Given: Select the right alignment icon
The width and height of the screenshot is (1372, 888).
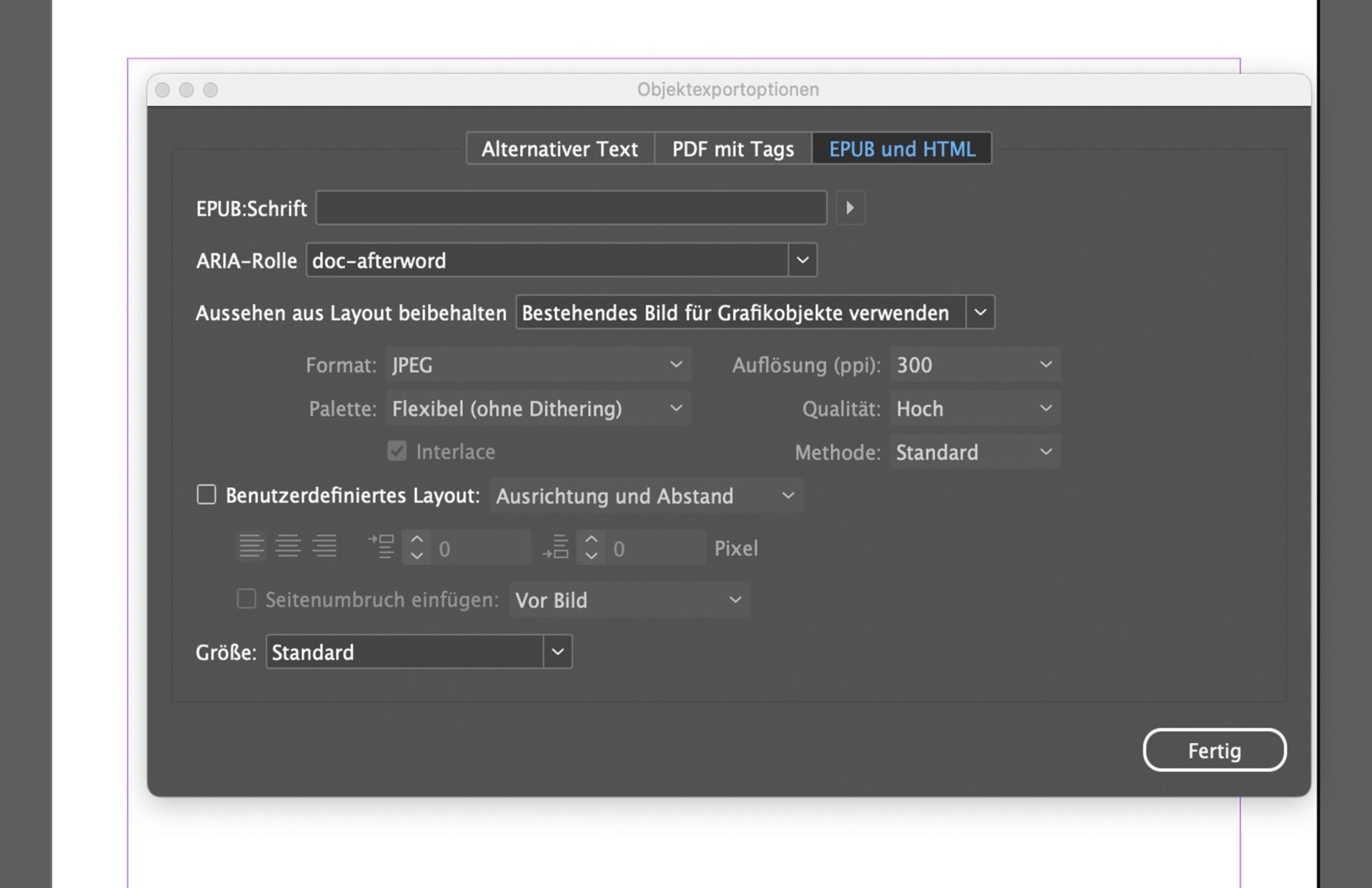Looking at the screenshot, I should pyautogui.click(x=325, y=546).
